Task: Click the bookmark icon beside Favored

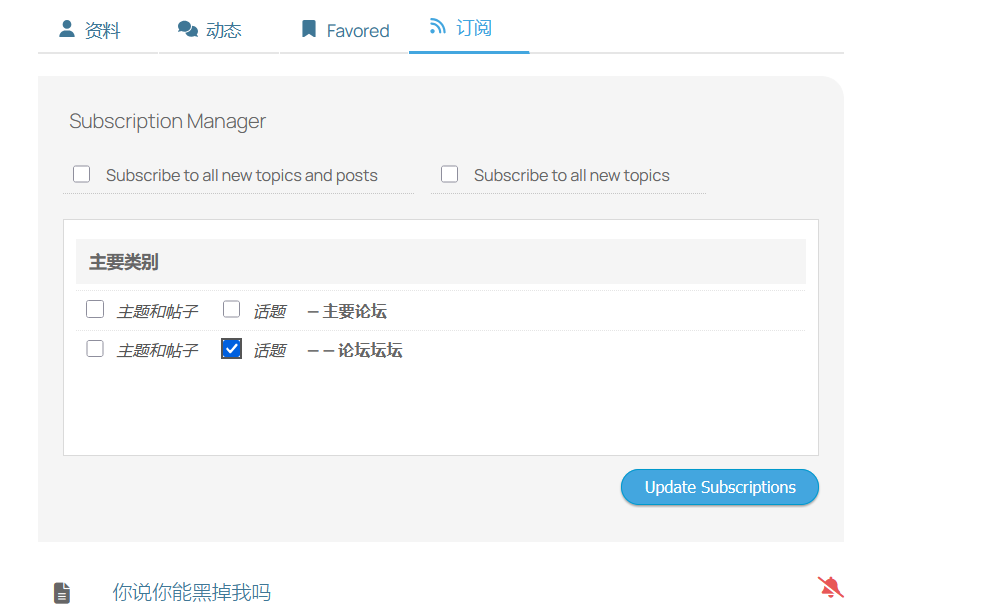Action: pyautogui.click(x=308, y=28)
